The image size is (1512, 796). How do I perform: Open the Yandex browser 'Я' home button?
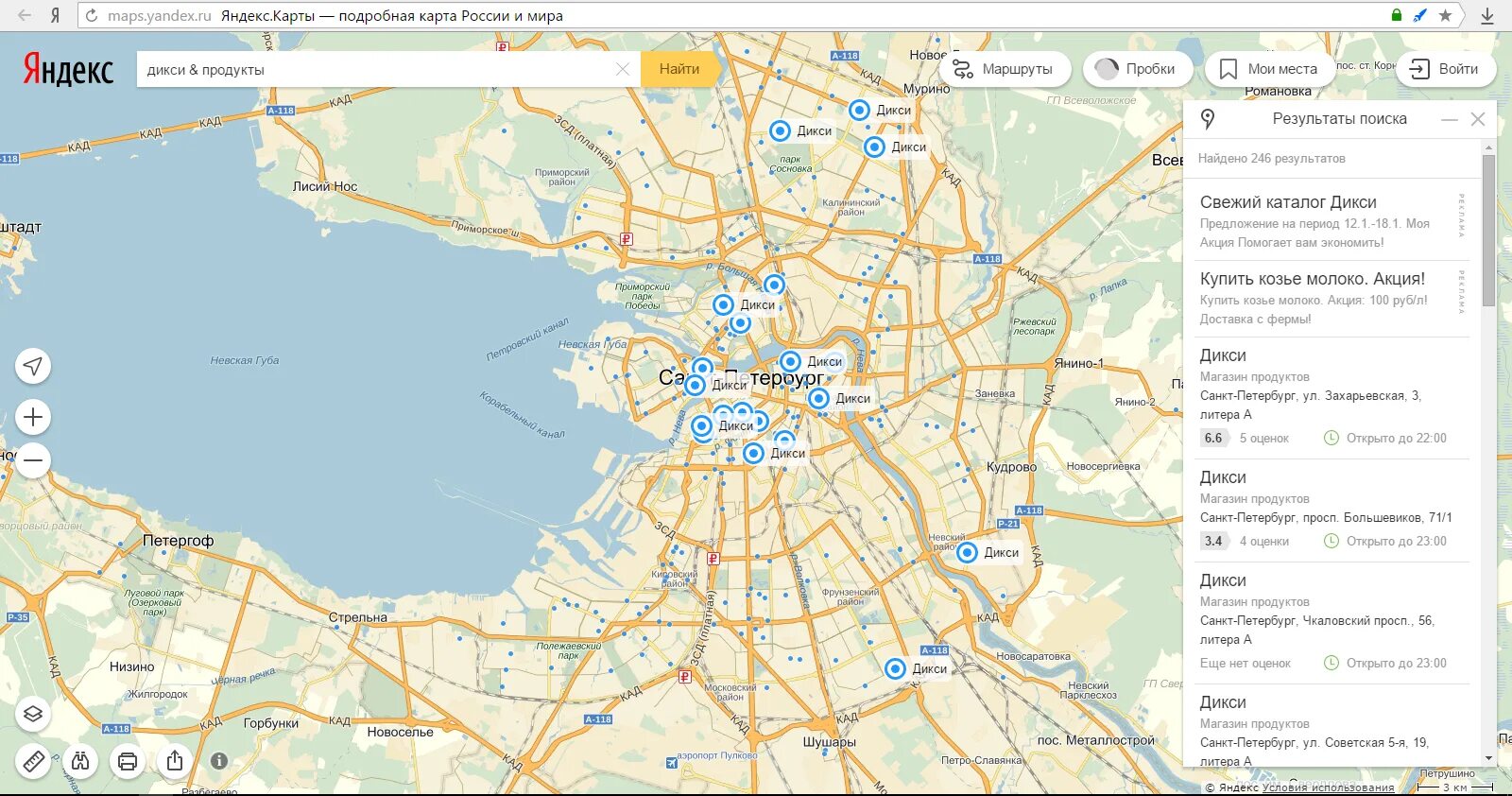point(56,15)
